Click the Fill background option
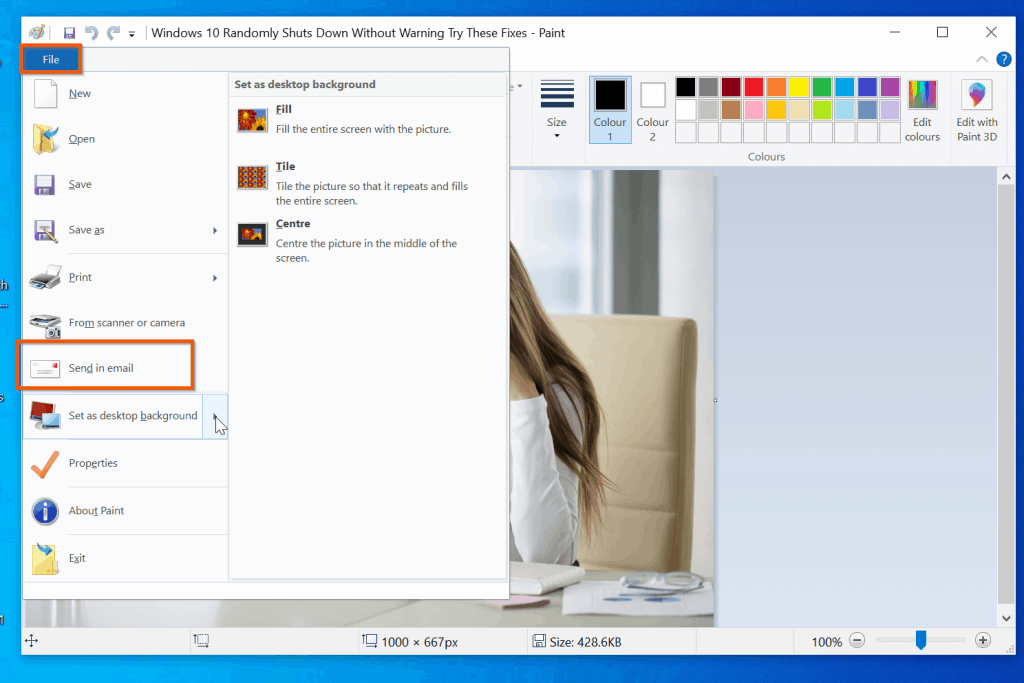Viewport: 1024px width, 683px height. tap(368, 119)
